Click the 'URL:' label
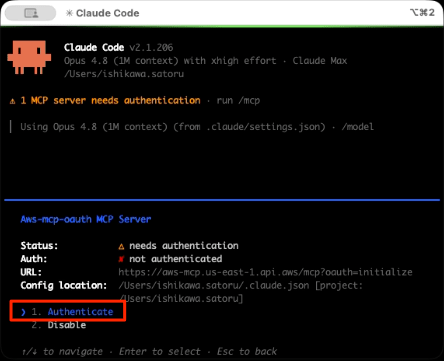Screen dimensions: 444x361 (31, 272)
